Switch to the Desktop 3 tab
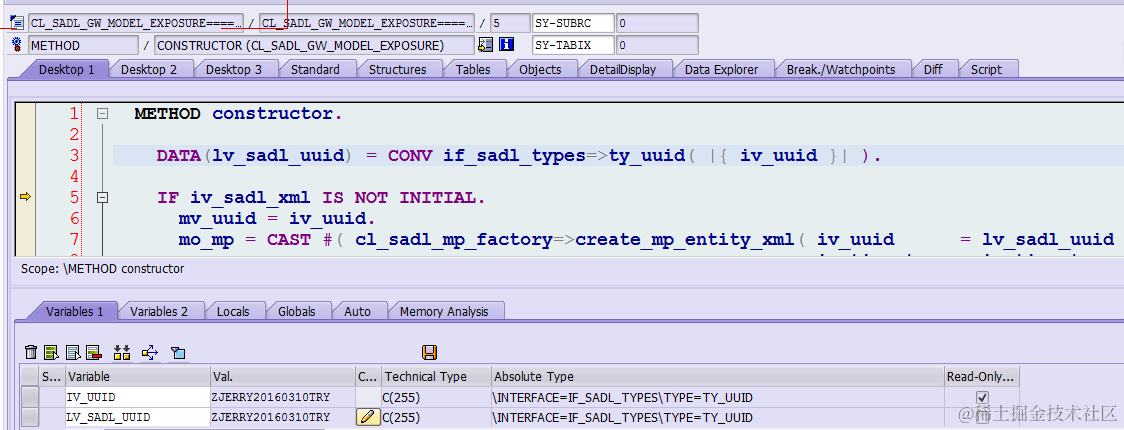The image size is (1124, 430). [x=234, y=70]
